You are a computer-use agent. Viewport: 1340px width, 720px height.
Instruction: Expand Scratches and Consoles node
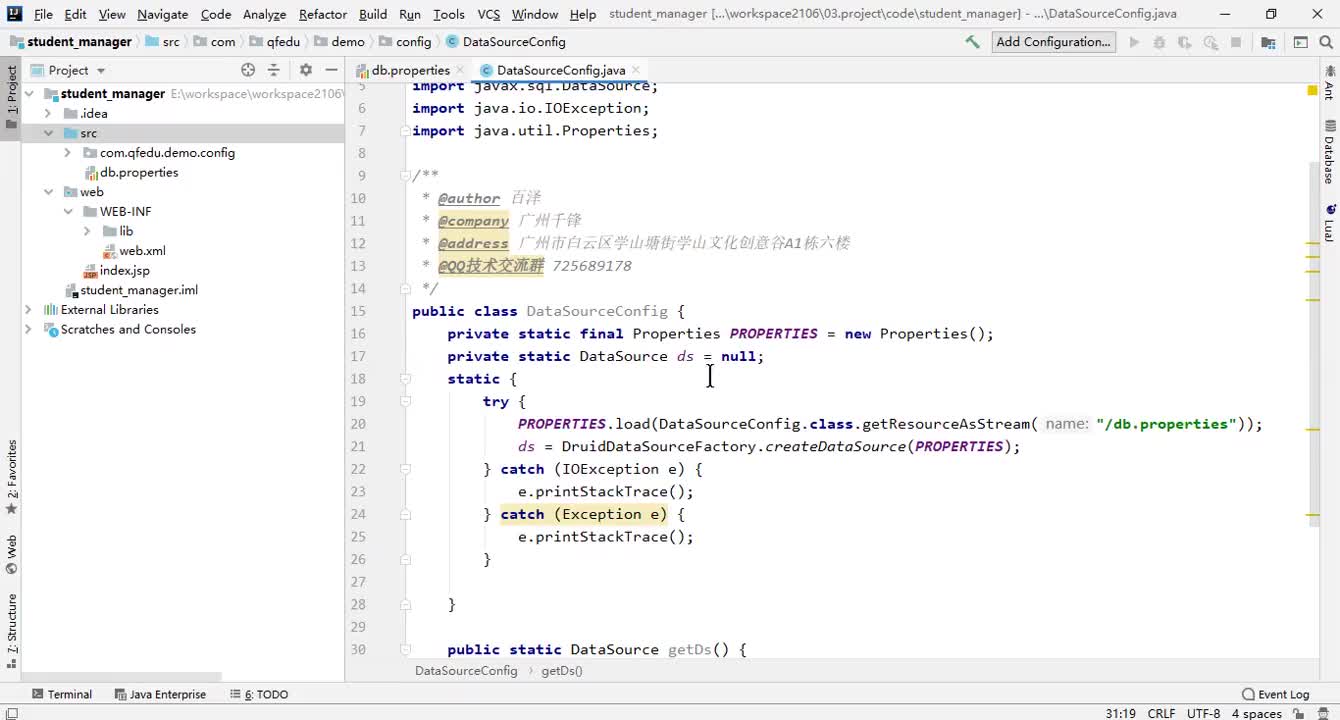(x=28, y=329)
